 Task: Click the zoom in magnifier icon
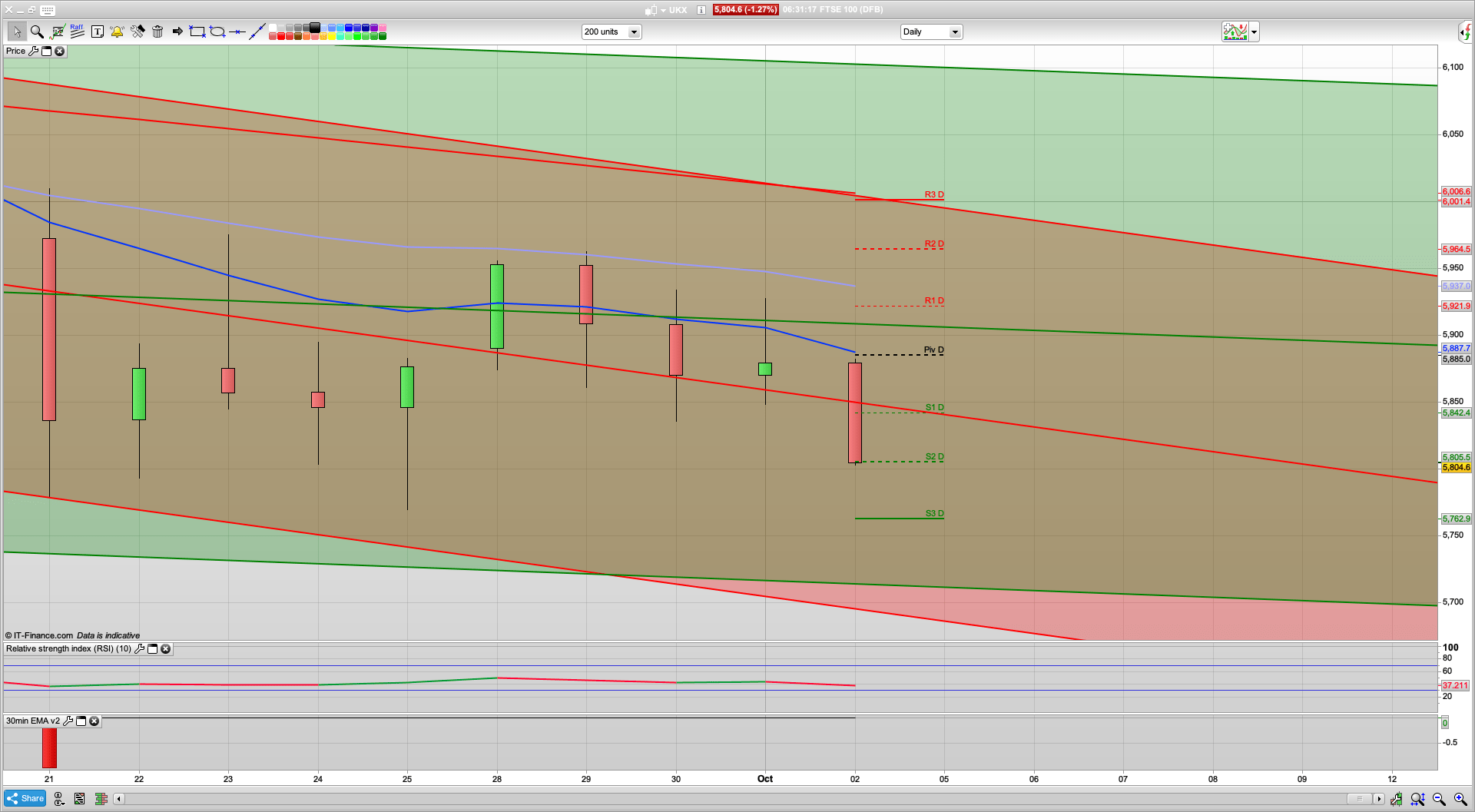pyautogui.click(x=1460, y=799)
